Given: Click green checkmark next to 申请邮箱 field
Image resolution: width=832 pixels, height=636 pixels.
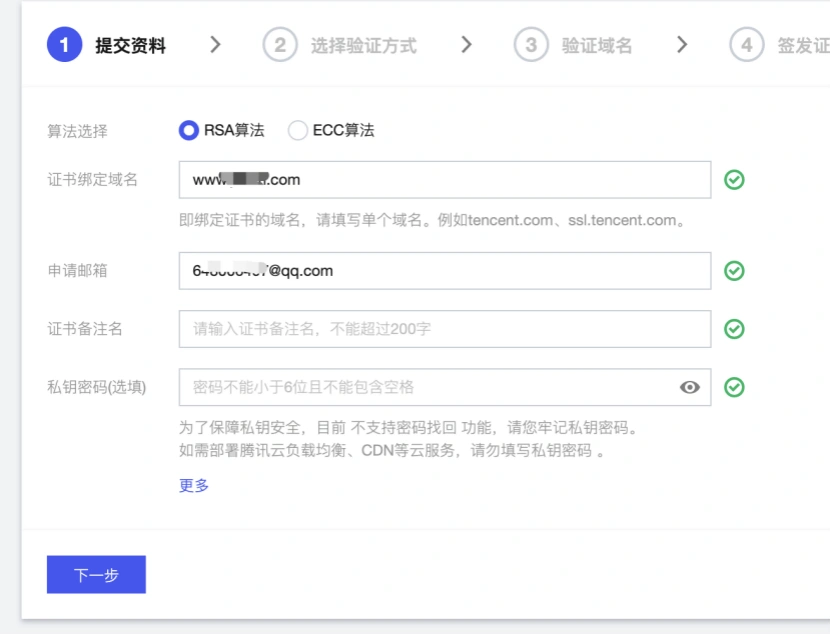Looking at the screenshot, I should [734, 271].
